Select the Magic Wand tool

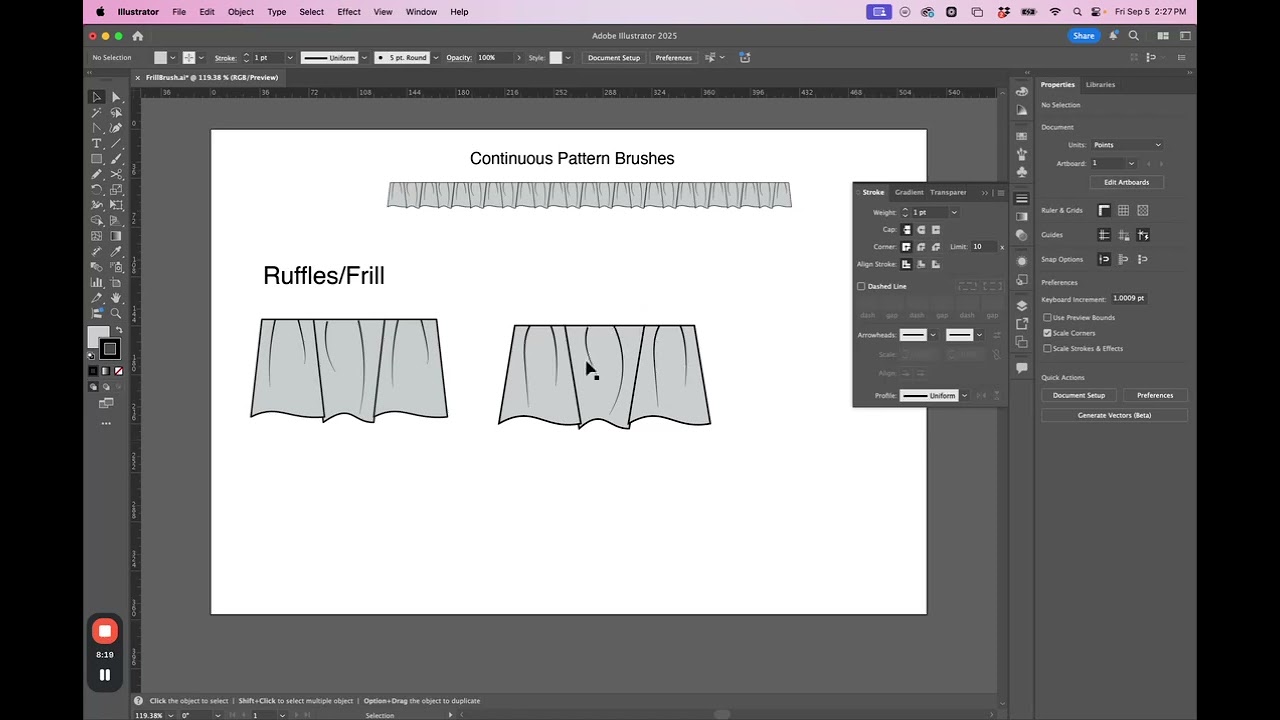[x=97, y=113]
